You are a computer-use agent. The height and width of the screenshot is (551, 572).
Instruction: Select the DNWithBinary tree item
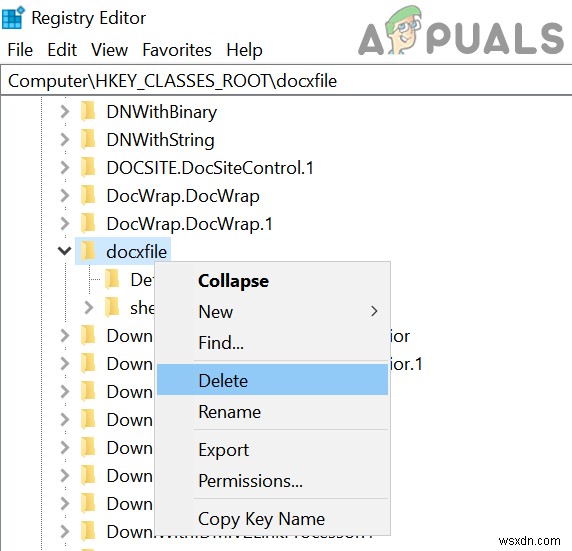(x=162, y=112)
